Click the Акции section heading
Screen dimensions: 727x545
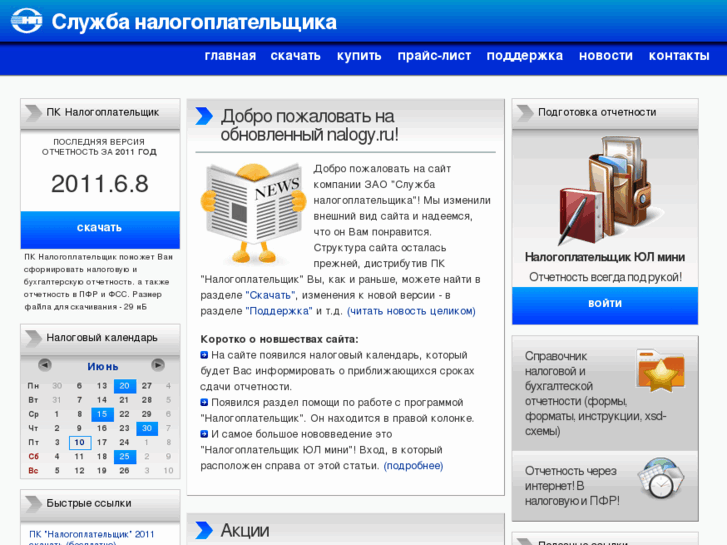coord(245,530)
